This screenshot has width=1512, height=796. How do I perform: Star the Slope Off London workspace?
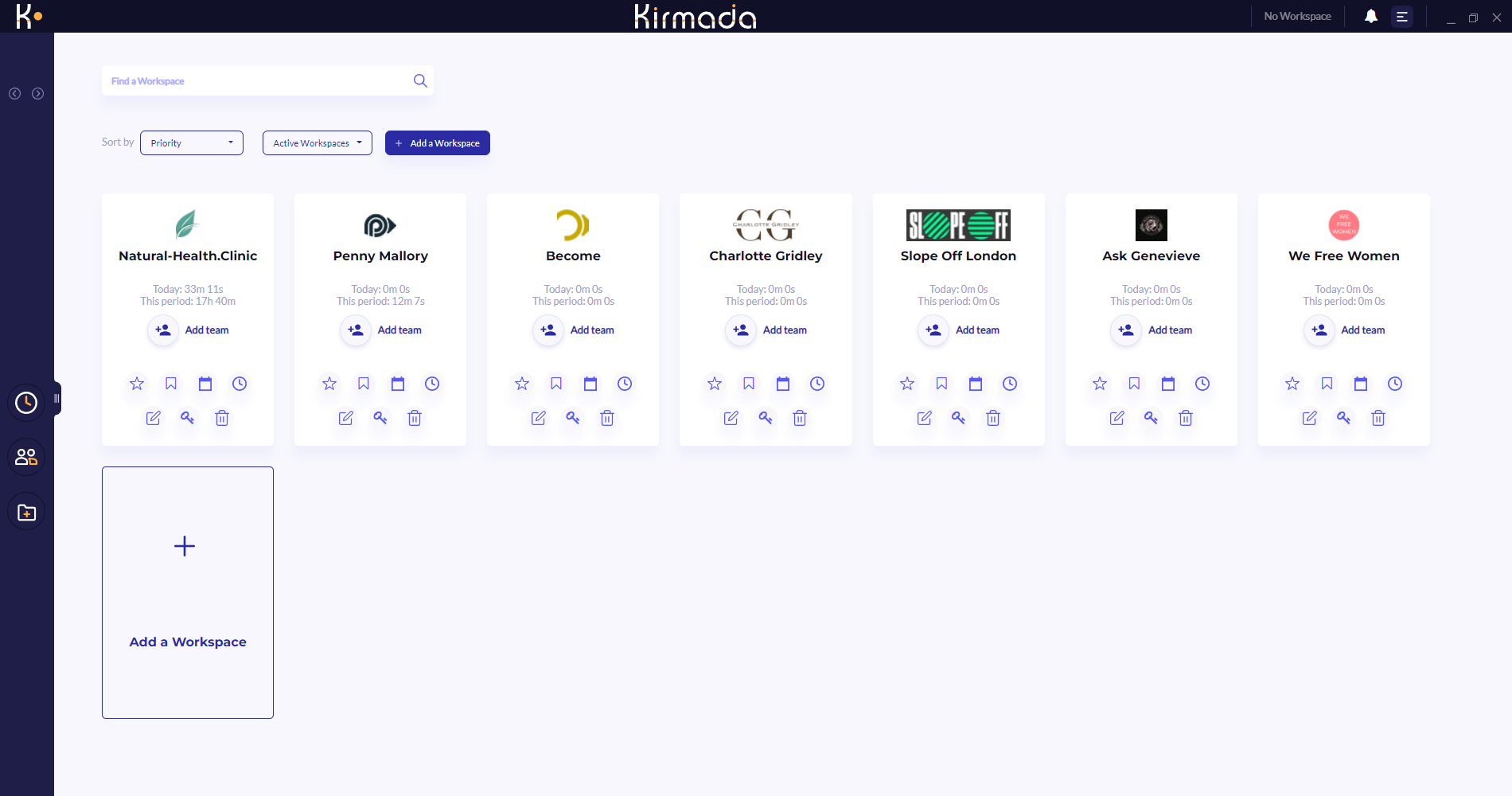click(906, 383)
